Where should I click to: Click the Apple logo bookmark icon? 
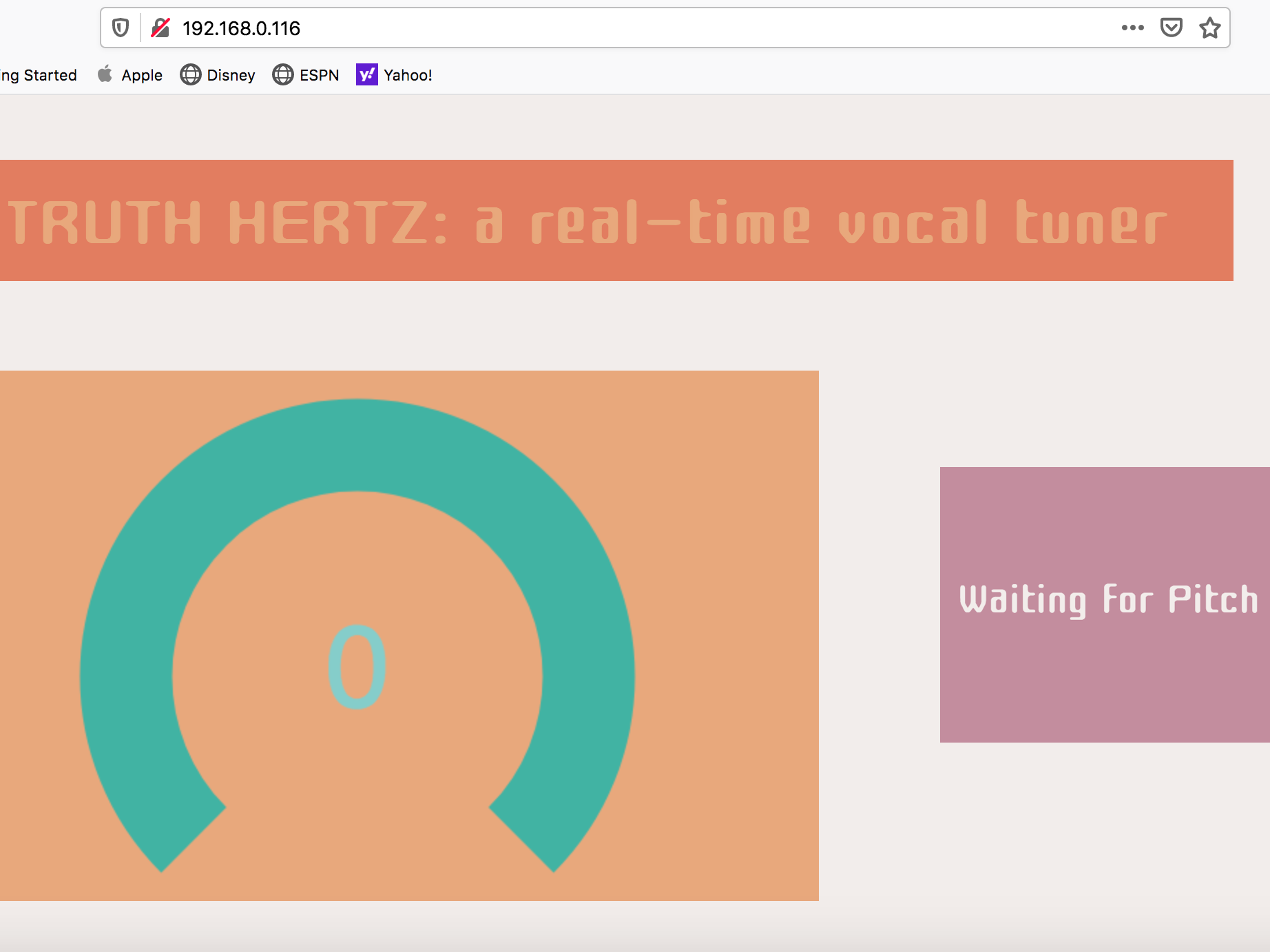coord(105,74)
